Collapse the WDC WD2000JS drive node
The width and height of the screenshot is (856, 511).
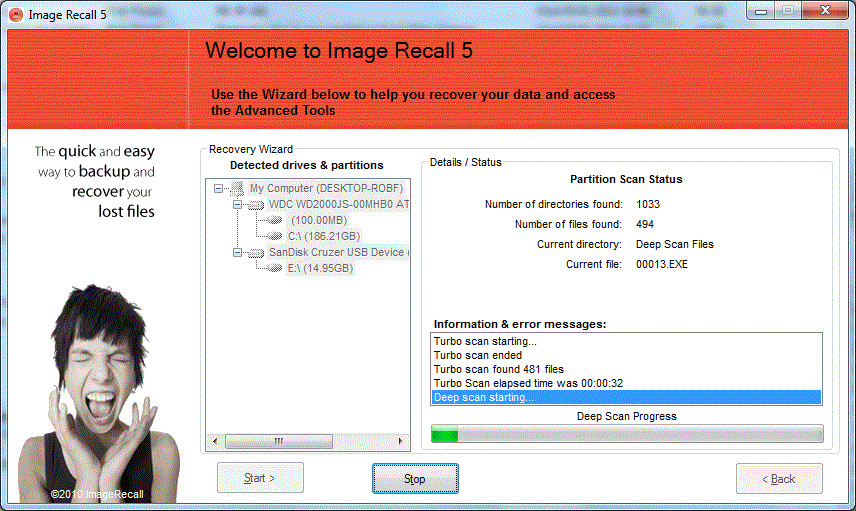coord(237,205)
